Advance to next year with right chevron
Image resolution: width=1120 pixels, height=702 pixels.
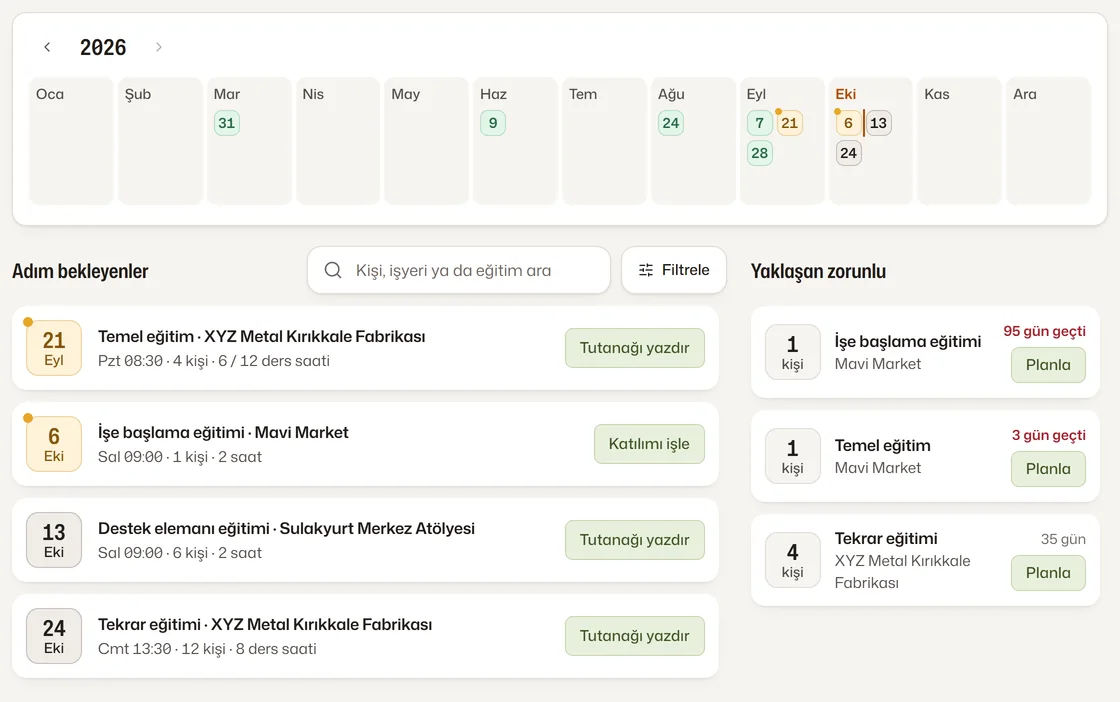pyautogui.click(x=159, y=47)
